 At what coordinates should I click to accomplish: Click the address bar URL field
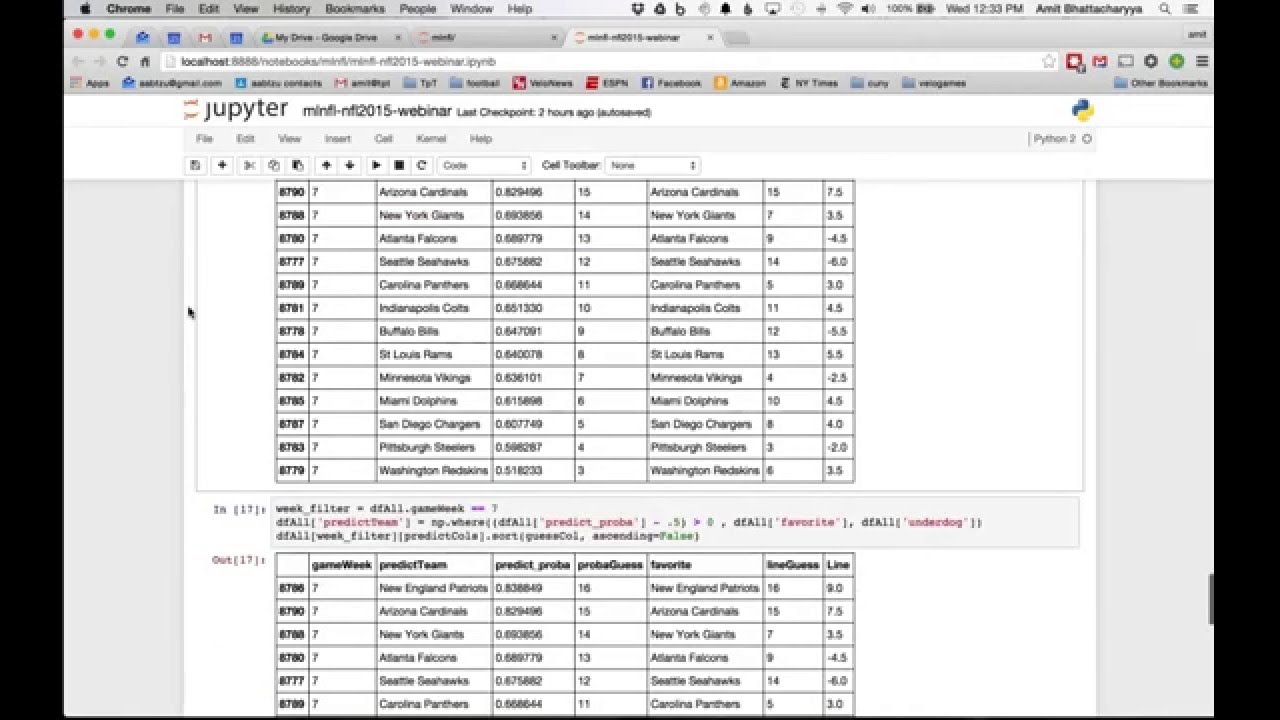click(600, 61)
